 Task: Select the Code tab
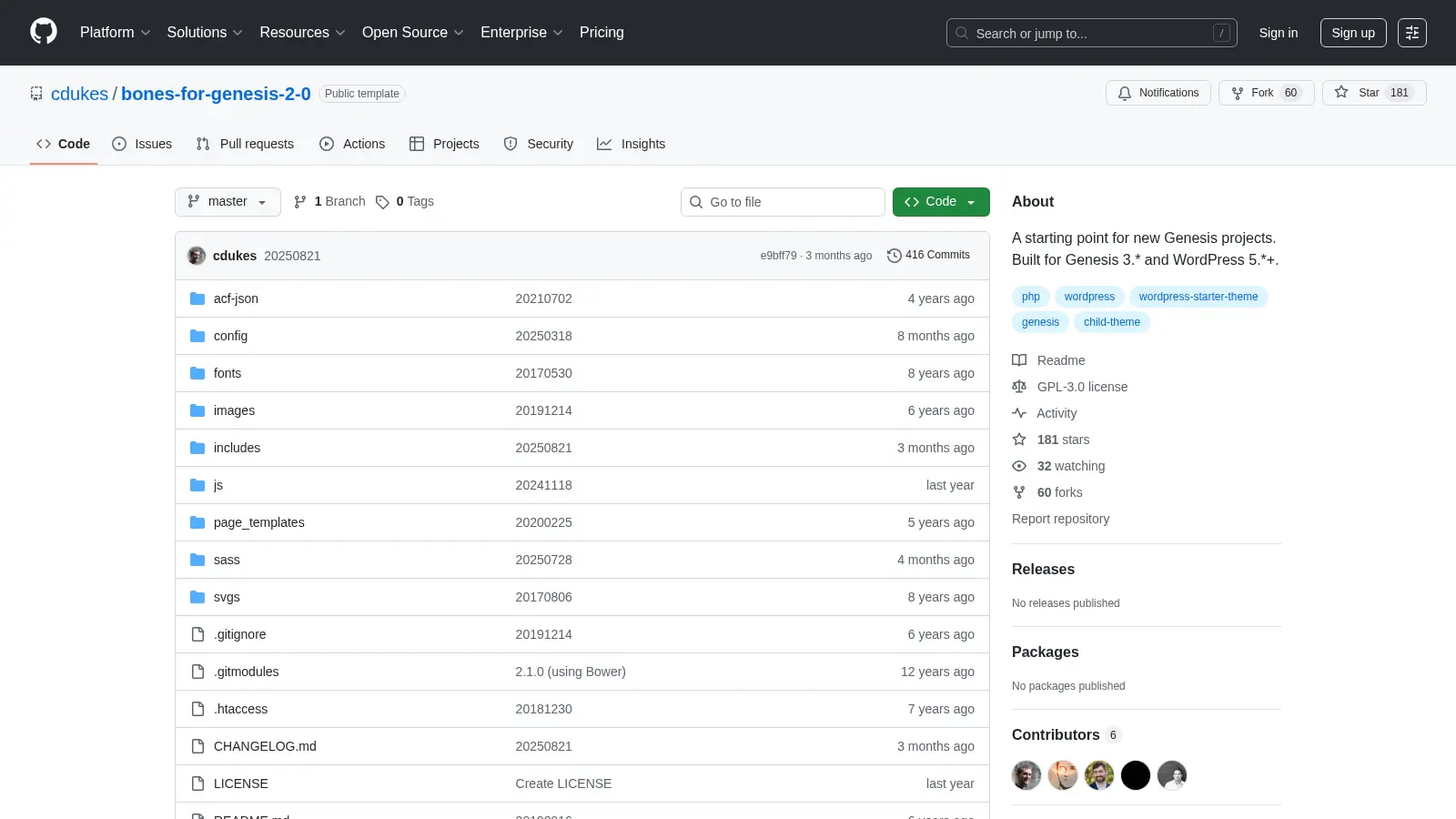[64, 144]
